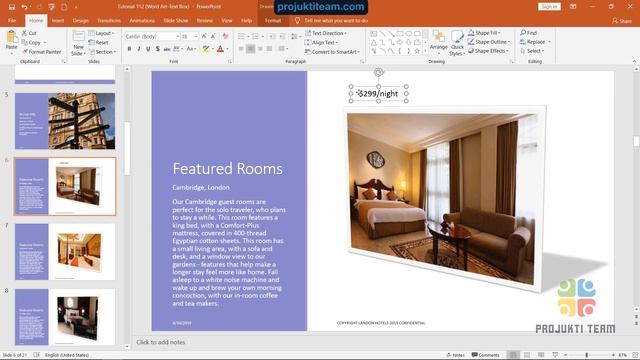The height and width of the screenshot is (360, 640).
Task: Open the Arrange menu
Action: [x=439, y=42]
